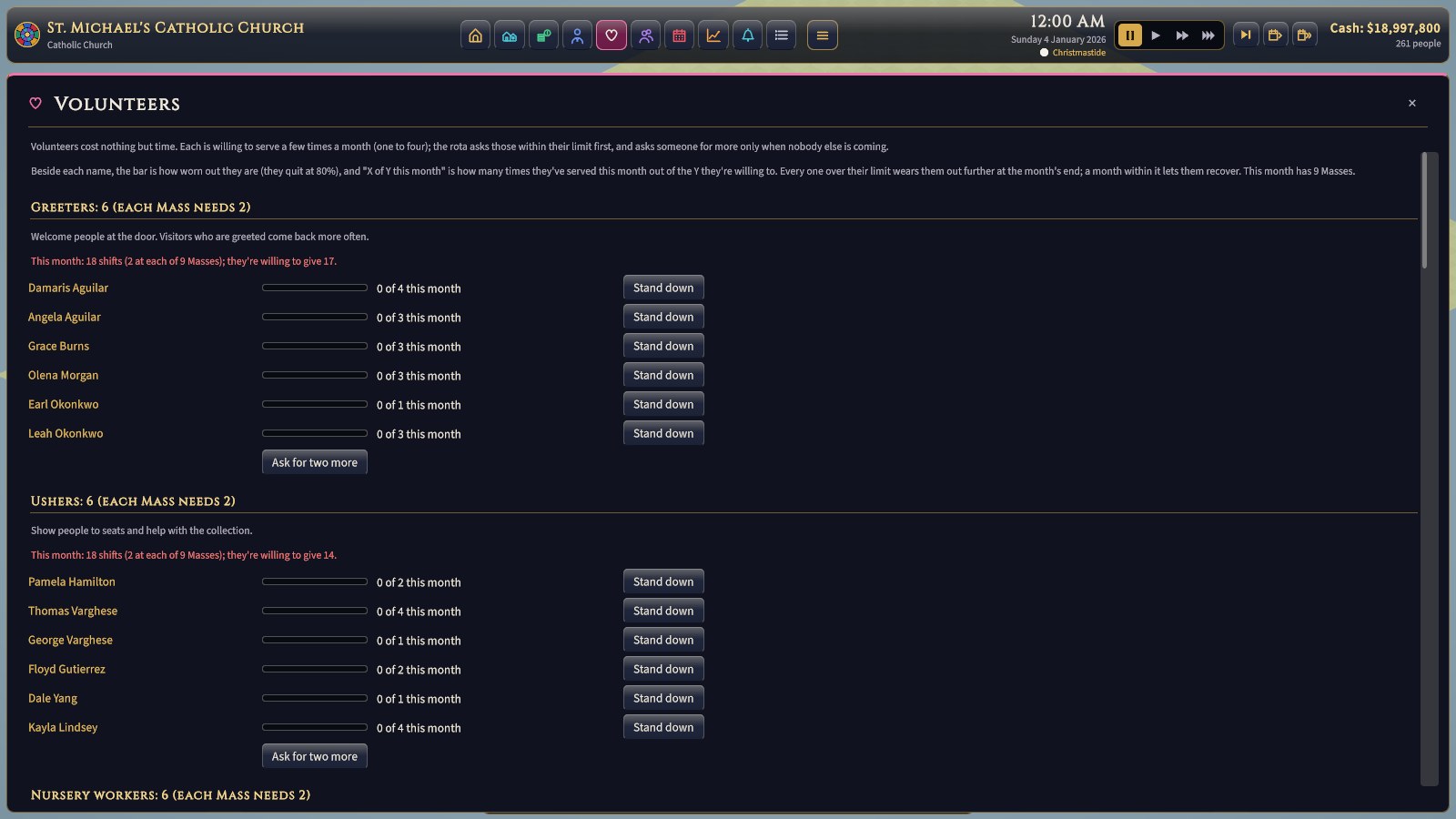Set double fast-forward speed
Screen dimensions: 1456x819
(1182, 35)
